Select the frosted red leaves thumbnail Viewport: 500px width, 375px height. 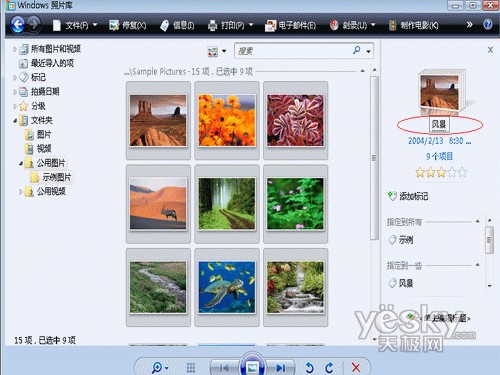[x=295, y=120]
